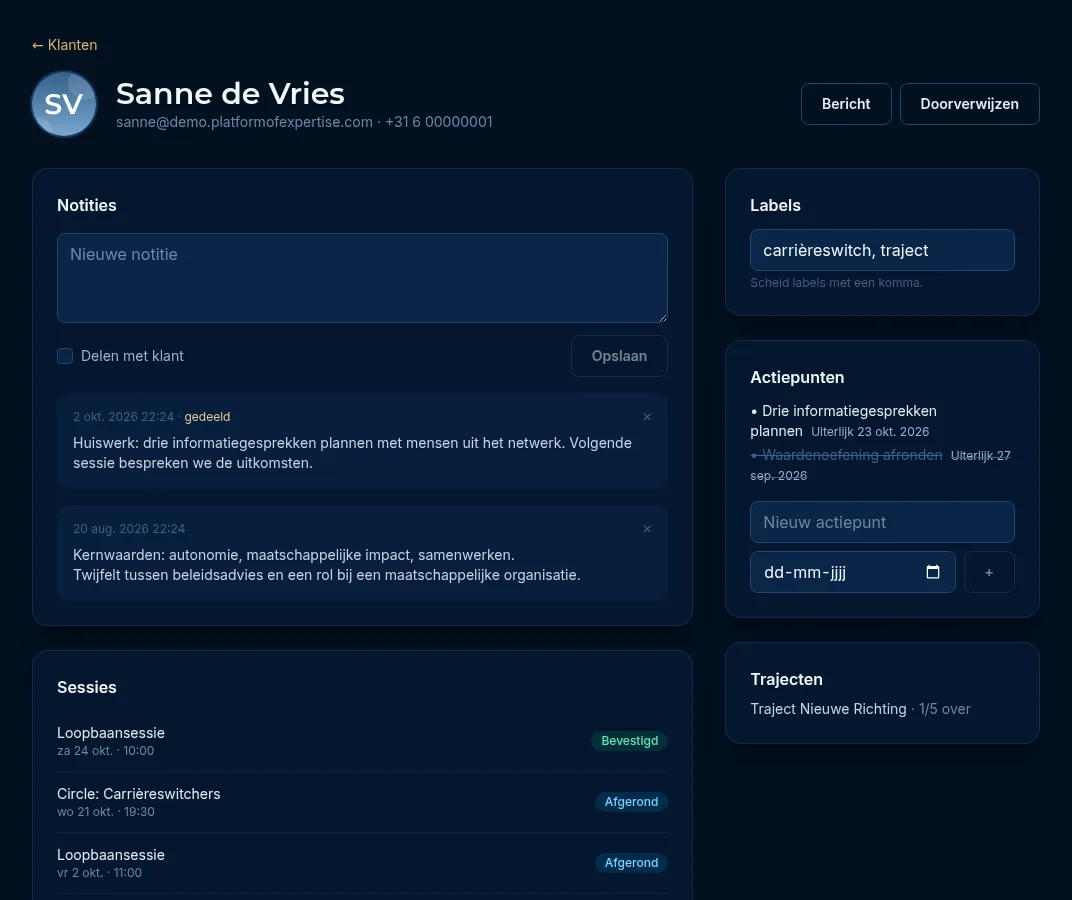The height and width of the screenshot is (900, 1072).
Task: Edit the labels field with carrièreswitch, traject
Action: click(x=882, y=250)
